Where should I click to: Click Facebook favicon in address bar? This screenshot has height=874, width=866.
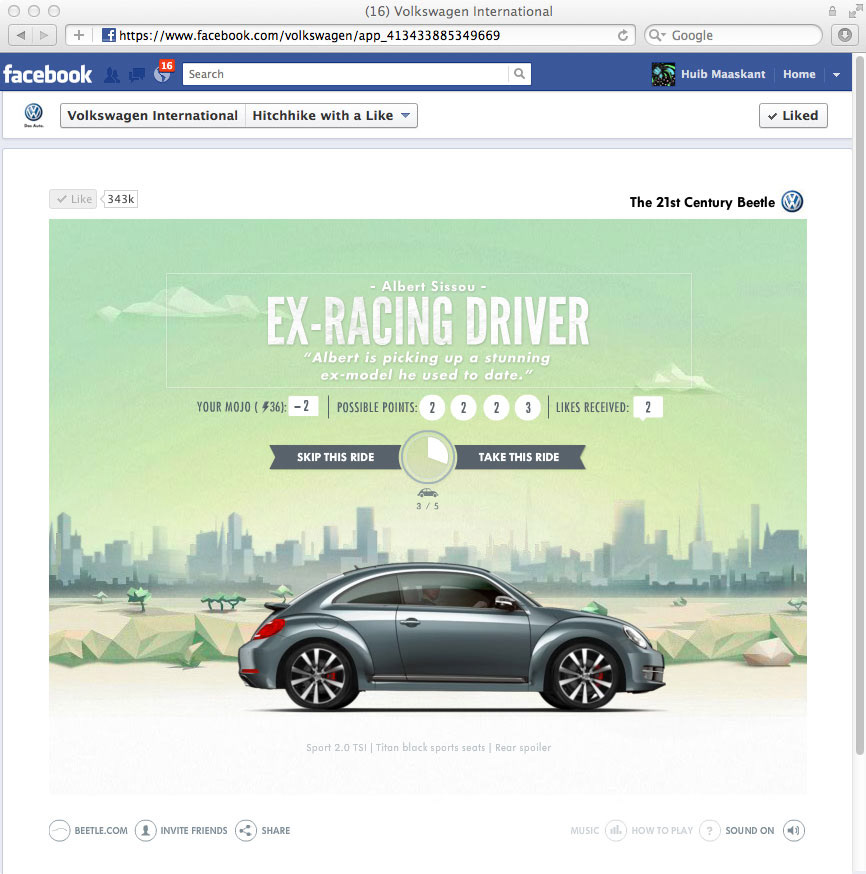point(109,35)
